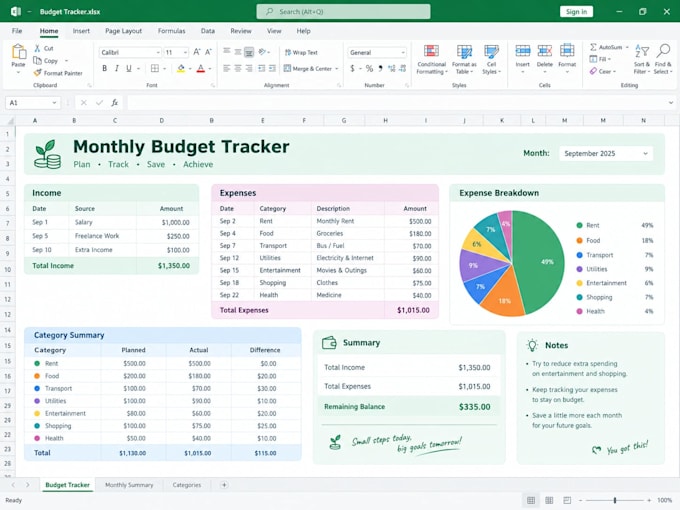The height and width of the screenshot is (510, 680).
Task: Apply the yellow fill color bucket
Action: 181,69
